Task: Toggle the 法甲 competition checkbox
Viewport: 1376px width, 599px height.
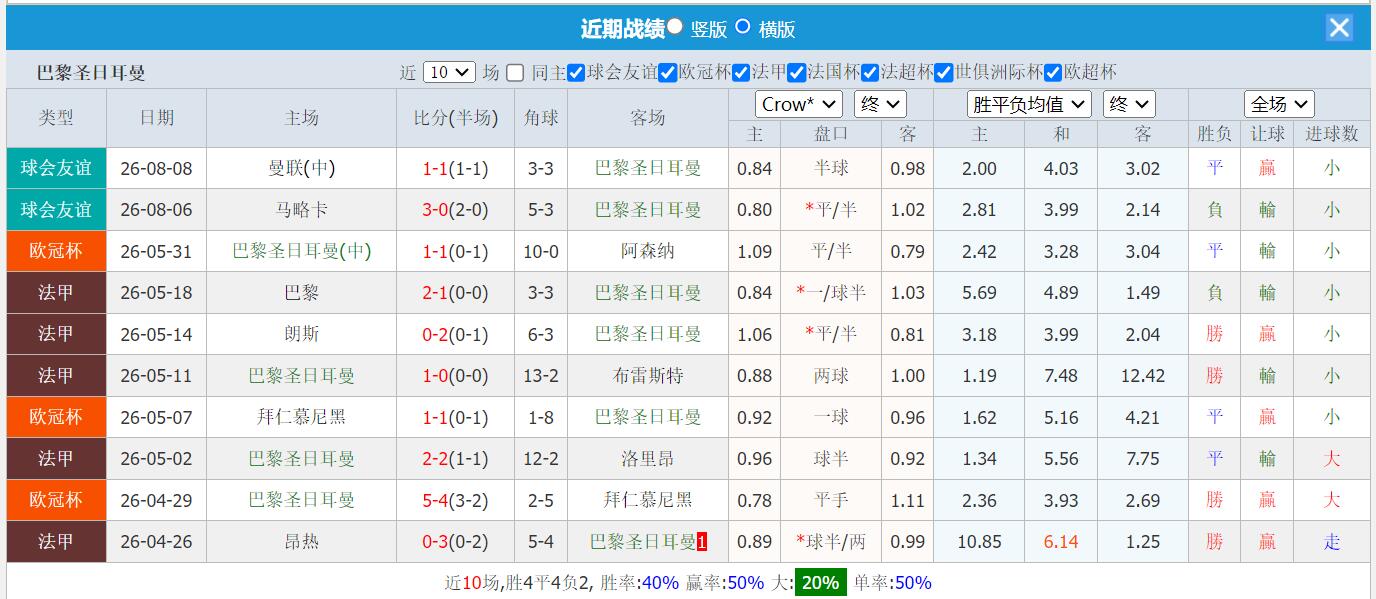Action: click(741, 72)
